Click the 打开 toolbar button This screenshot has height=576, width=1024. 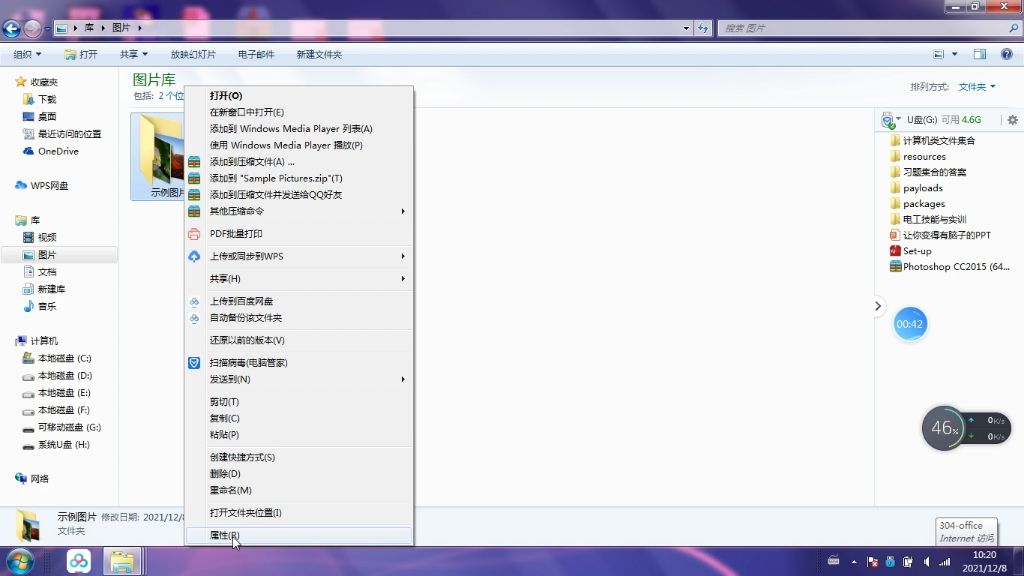coord(81,54)
